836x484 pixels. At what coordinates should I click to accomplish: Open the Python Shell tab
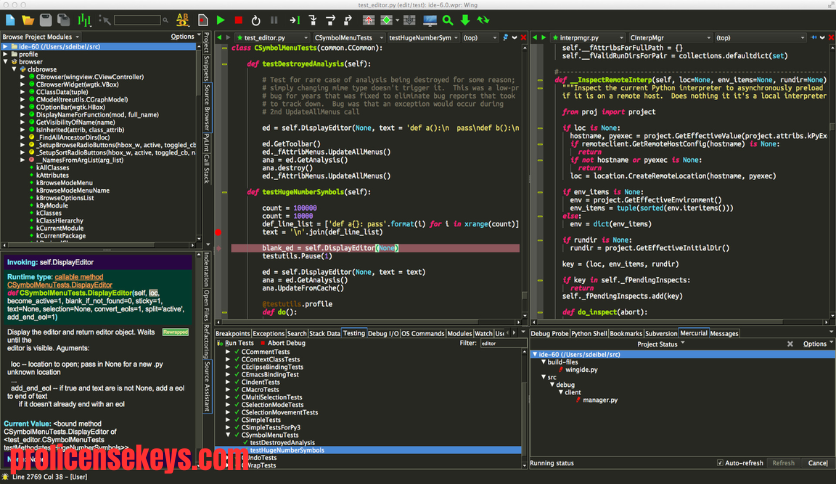tap(589, 333)
